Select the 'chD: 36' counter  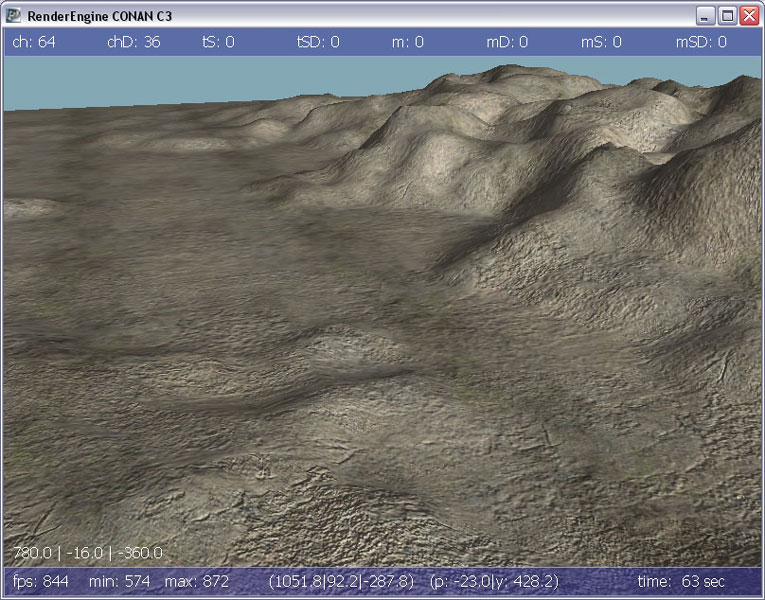pyautogui.click(x=134, y=42)
